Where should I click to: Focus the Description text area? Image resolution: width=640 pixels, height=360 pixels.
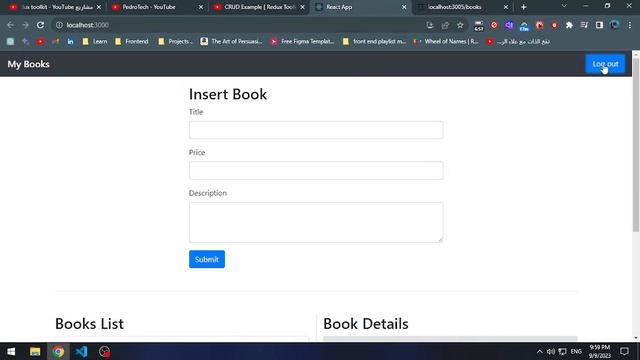pos(316,222)
